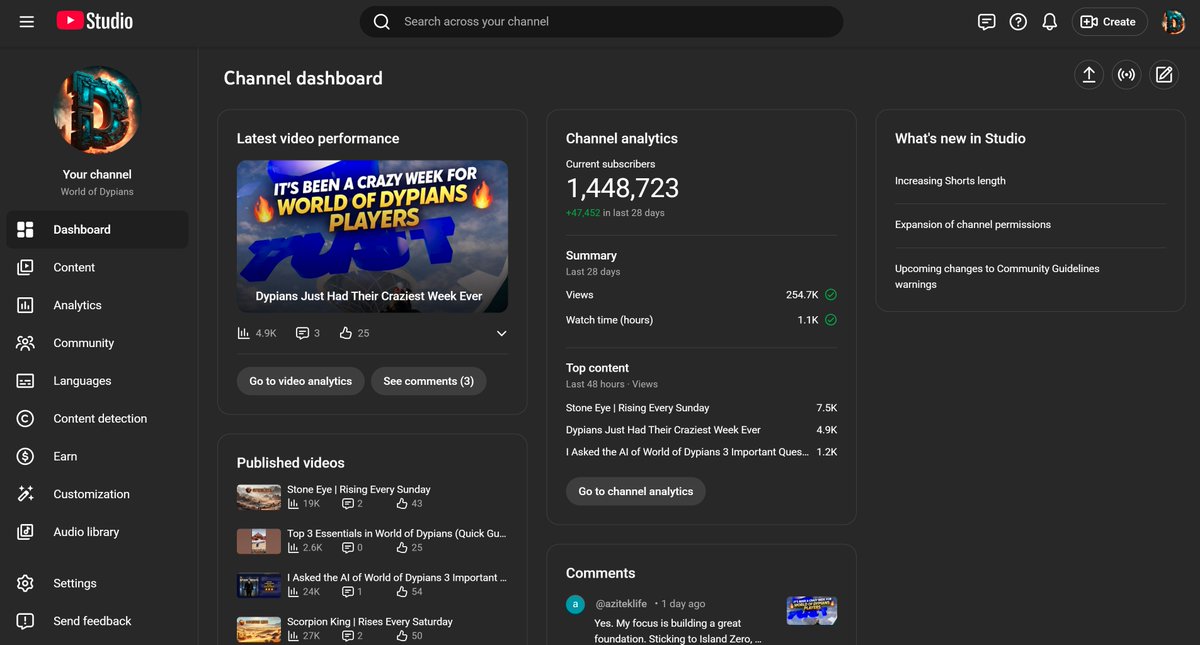The width and height of the screenshot is (1200, 645).
Task: Click the Send feedback sidebar icon
Action: tap(26, 621)
